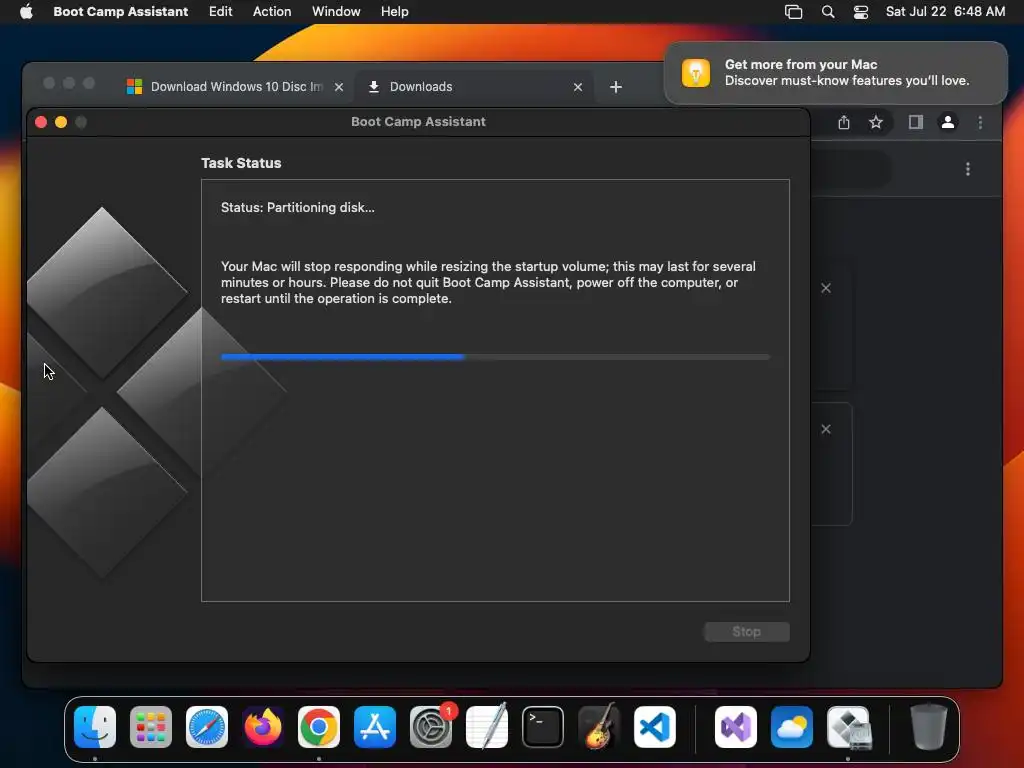Open Safari from the Dock
This screenshot has width=1024, height=768.
coord(207,727)
